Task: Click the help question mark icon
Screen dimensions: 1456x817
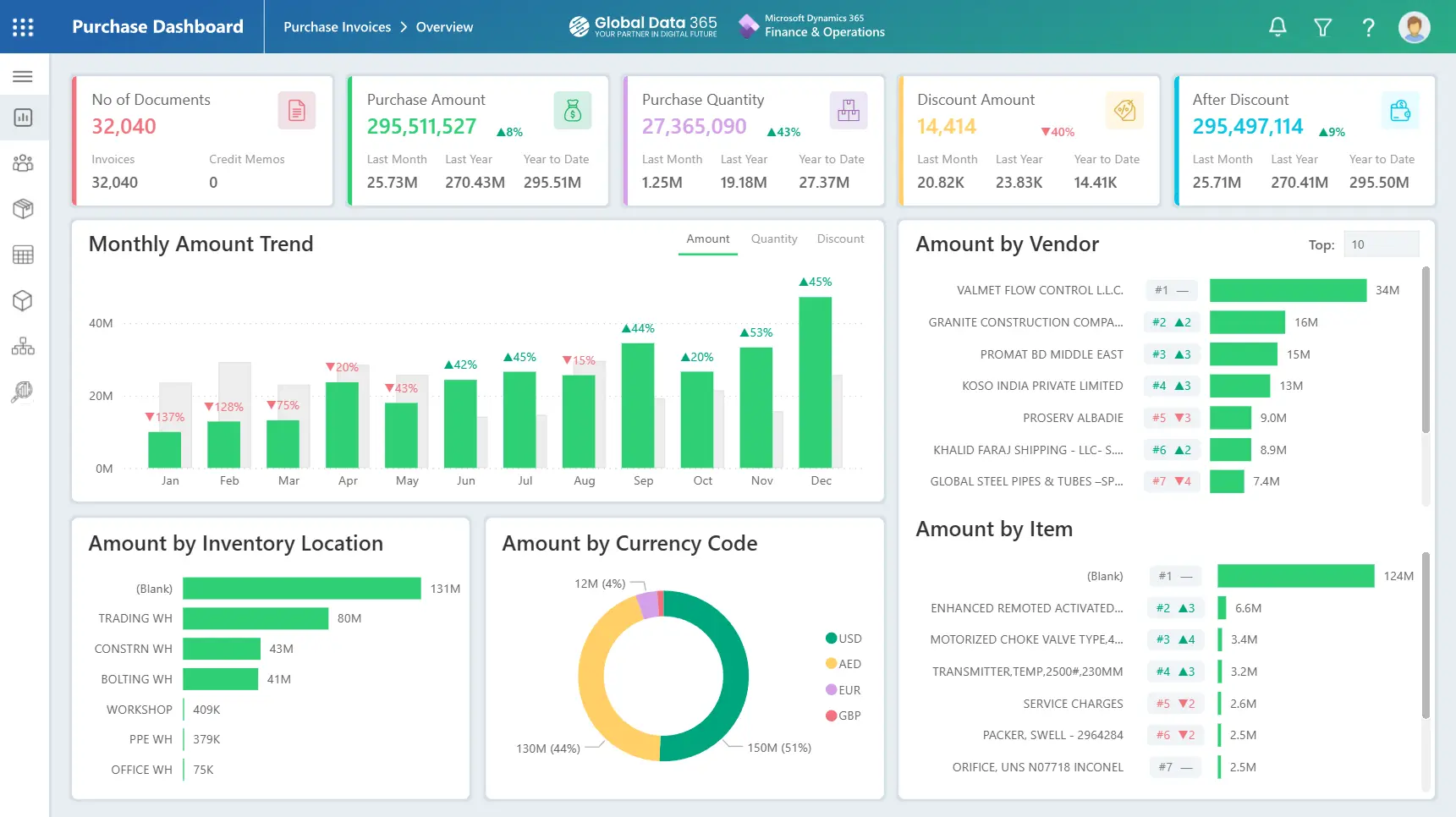Action: pos(1368,27)
